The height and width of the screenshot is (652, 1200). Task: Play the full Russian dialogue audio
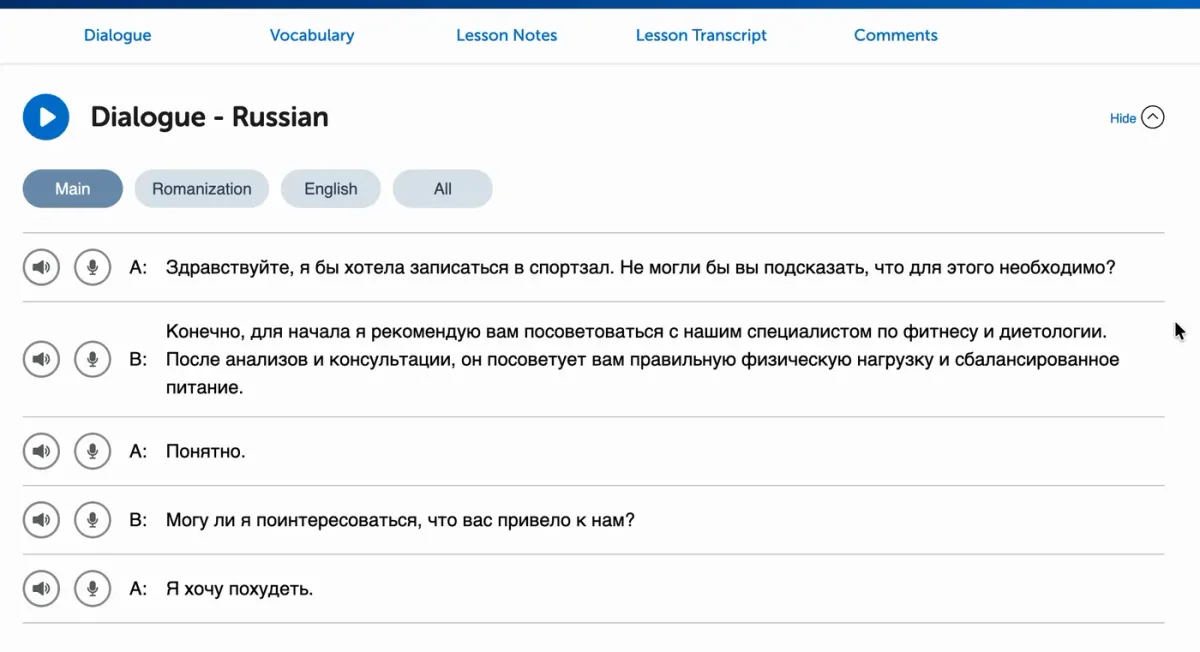(46, 117)
